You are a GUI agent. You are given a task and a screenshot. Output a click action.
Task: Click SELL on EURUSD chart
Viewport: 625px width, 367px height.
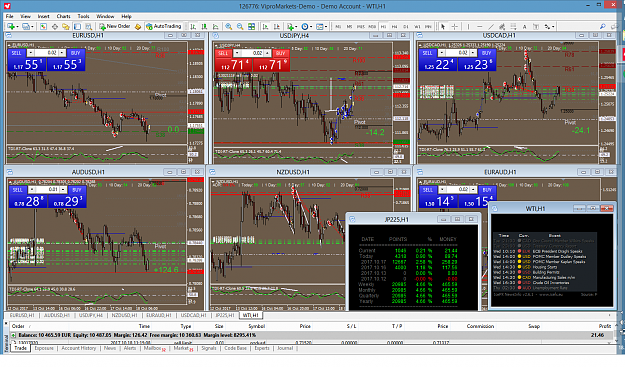(16, 53)
